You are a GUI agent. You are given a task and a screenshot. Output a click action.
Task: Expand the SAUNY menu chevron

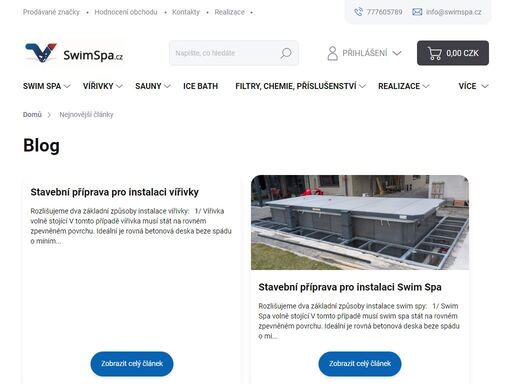pos(167,86)
